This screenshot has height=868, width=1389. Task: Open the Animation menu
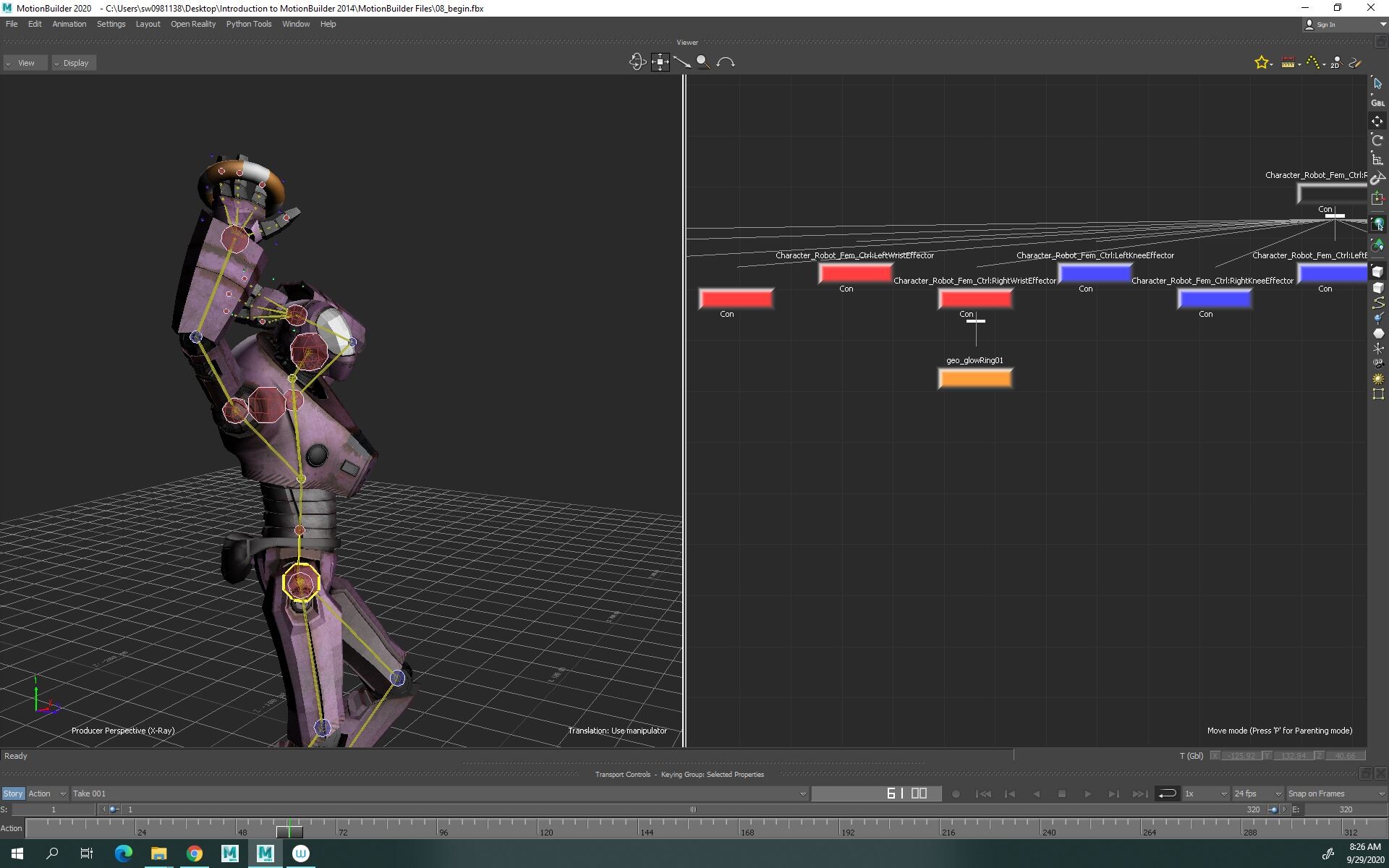[69, 24]
